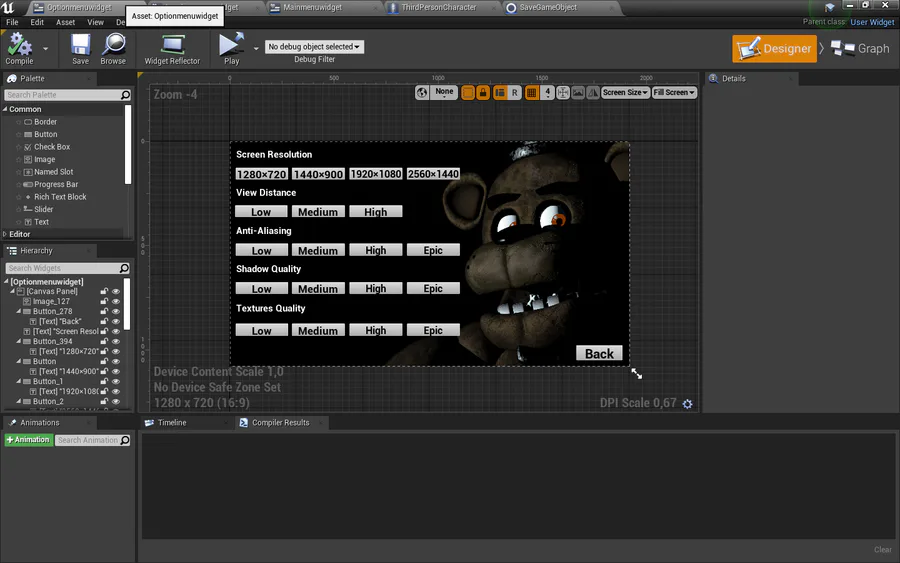This screenshot has height=563, width=900.
Task: Switch to SaveGameObject tab
Action: (x=548, y=7)
